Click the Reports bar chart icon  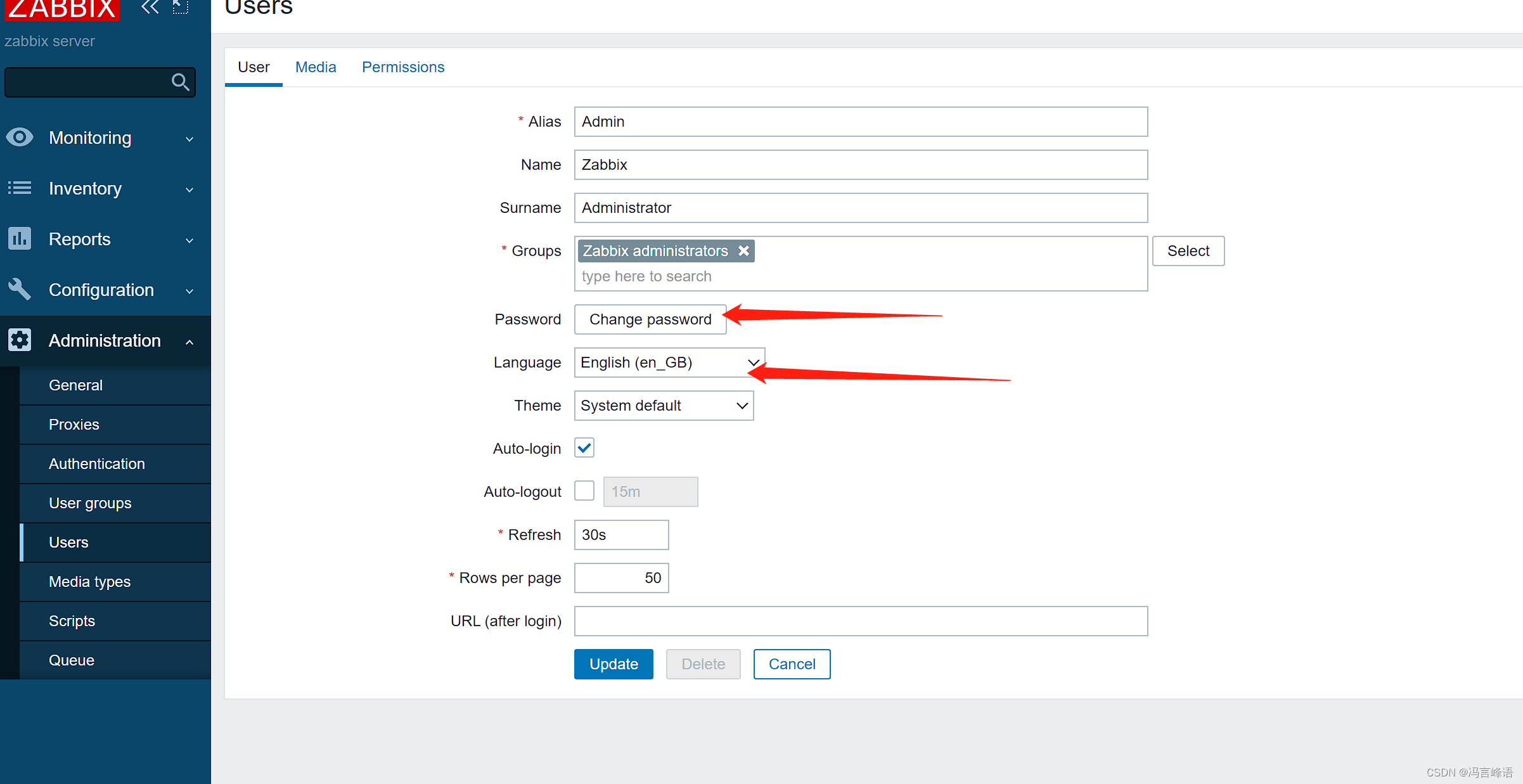pos(20,239)
